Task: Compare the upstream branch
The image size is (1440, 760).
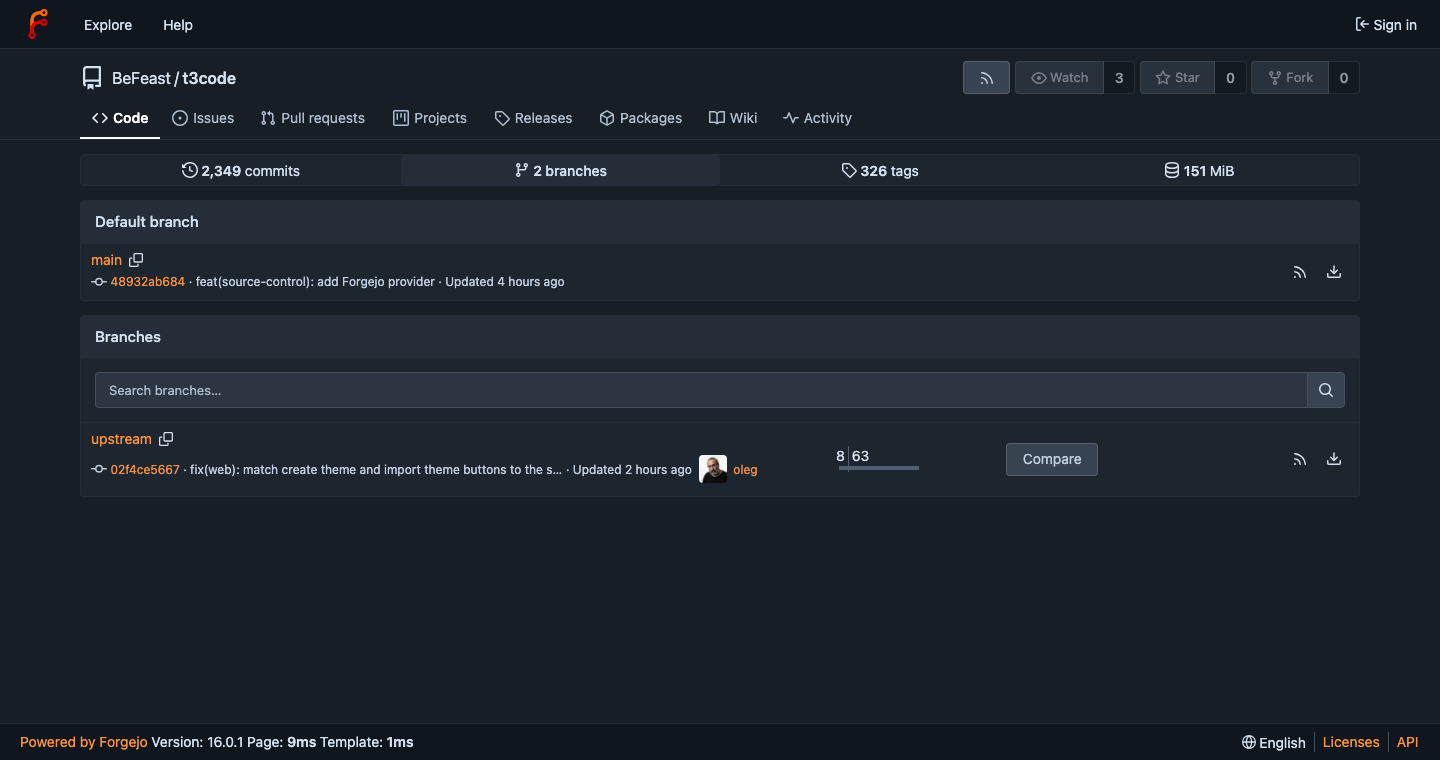Action: pyautogui.click(x=1052, y=459)
